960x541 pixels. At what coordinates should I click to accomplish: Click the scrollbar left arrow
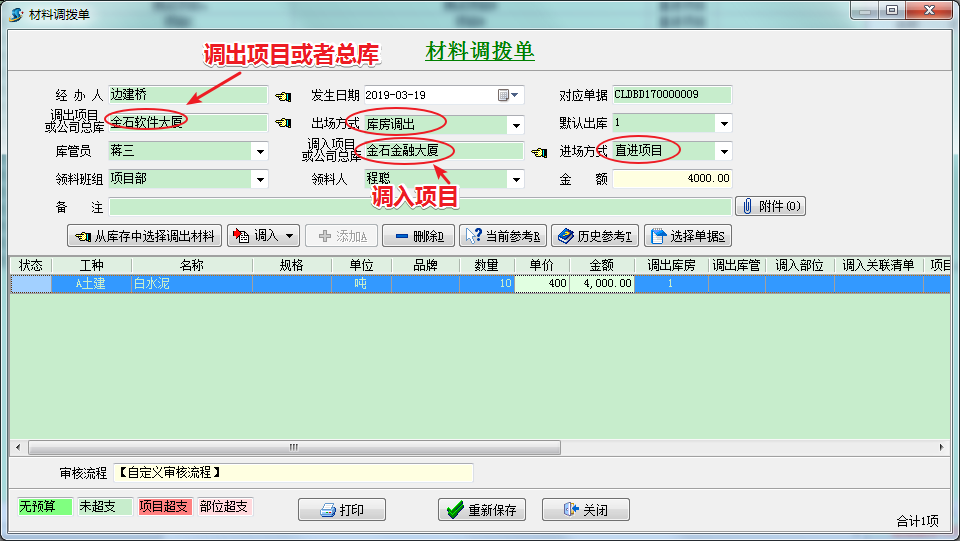[x=18, y=447]
